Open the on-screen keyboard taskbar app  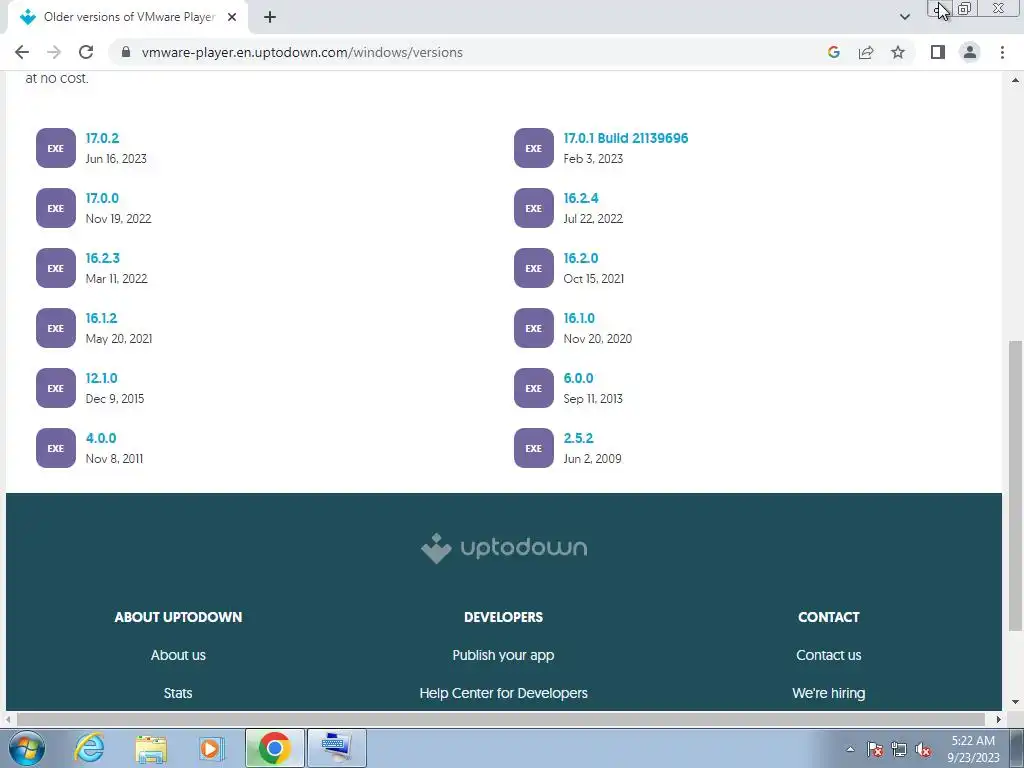336,748
